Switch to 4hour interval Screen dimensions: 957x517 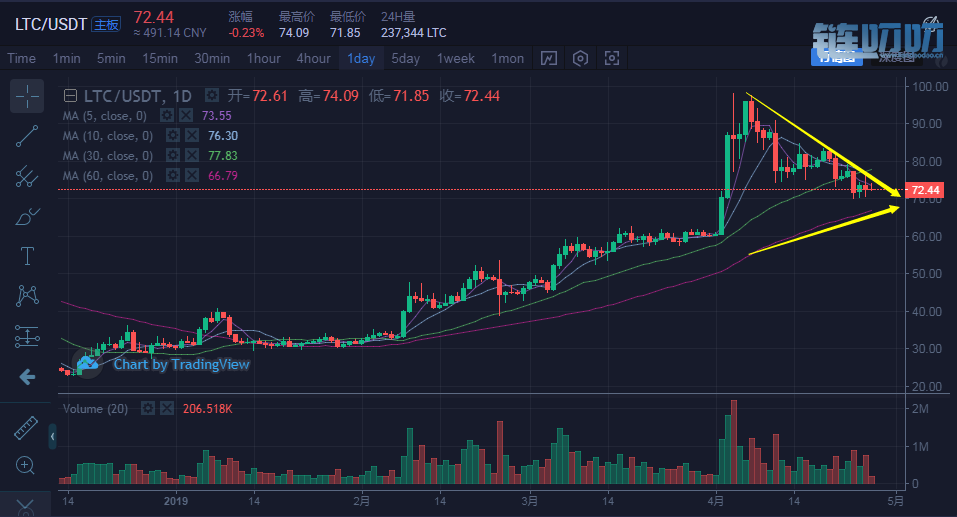point(314,59)
